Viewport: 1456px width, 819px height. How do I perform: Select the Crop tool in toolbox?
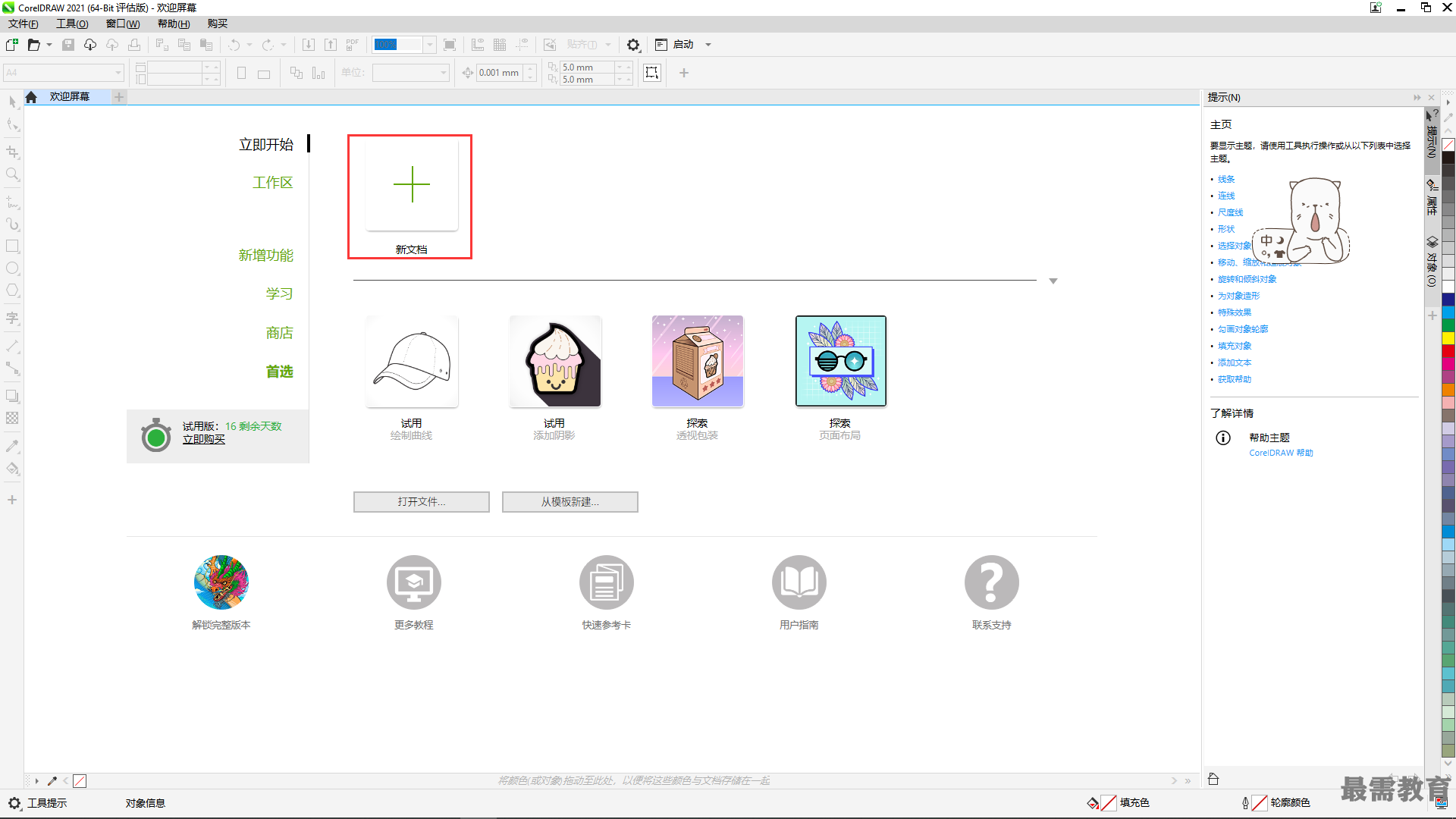point(12,152)
